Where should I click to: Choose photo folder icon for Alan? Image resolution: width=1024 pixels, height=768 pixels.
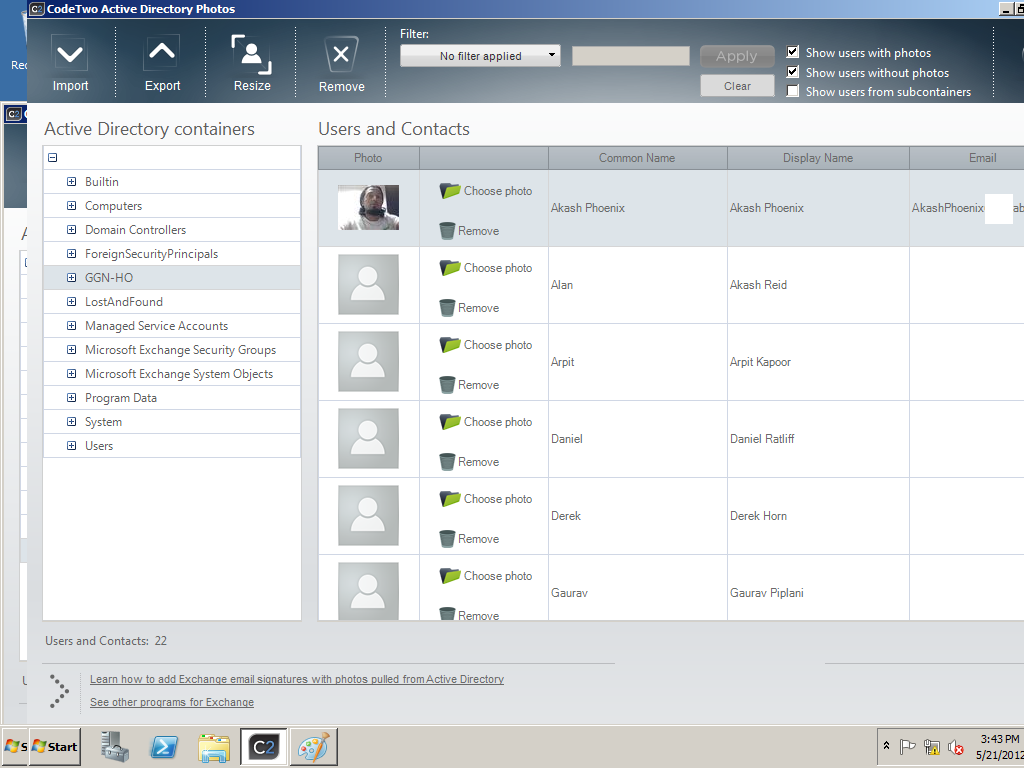pyautogui.click(x=450, y=268)
